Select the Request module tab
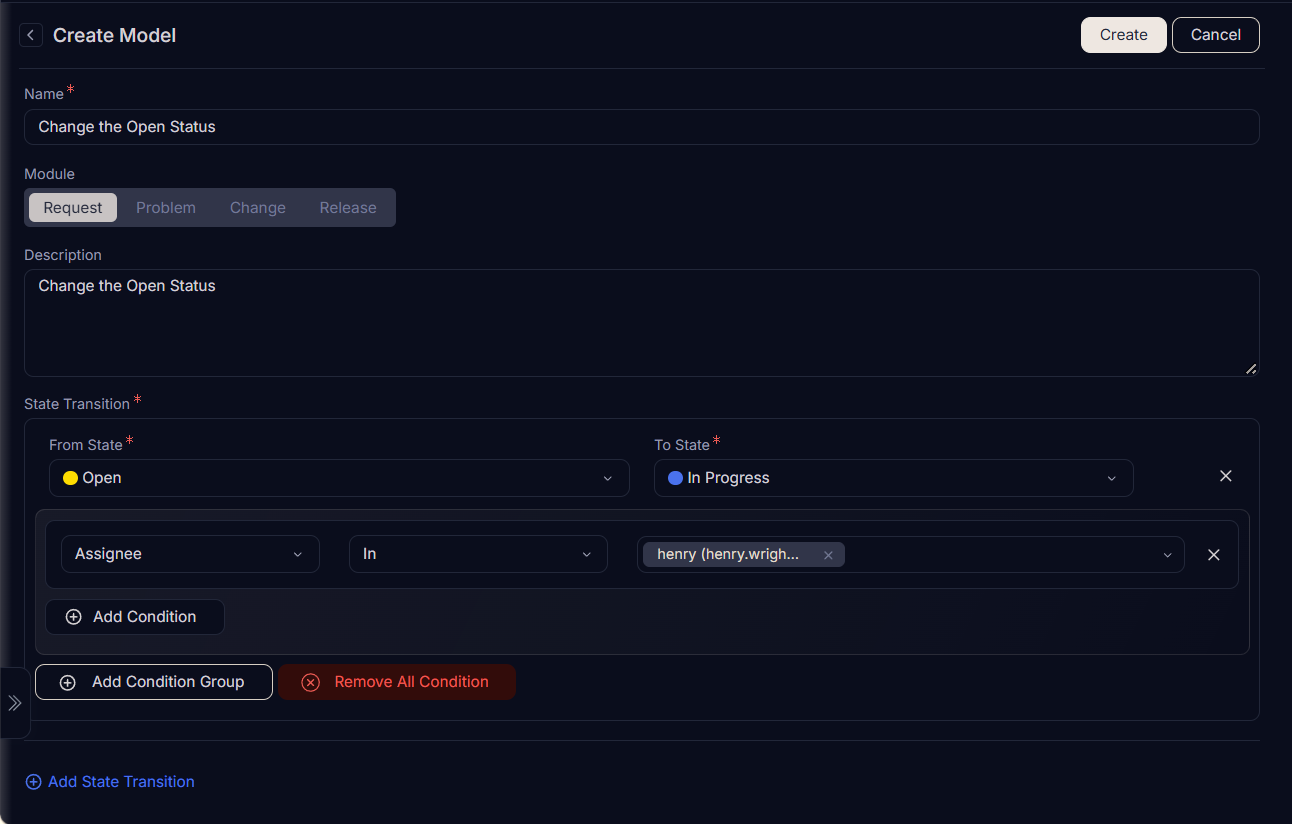Screen dimensions: 1292x824 [x=73, y=208]
